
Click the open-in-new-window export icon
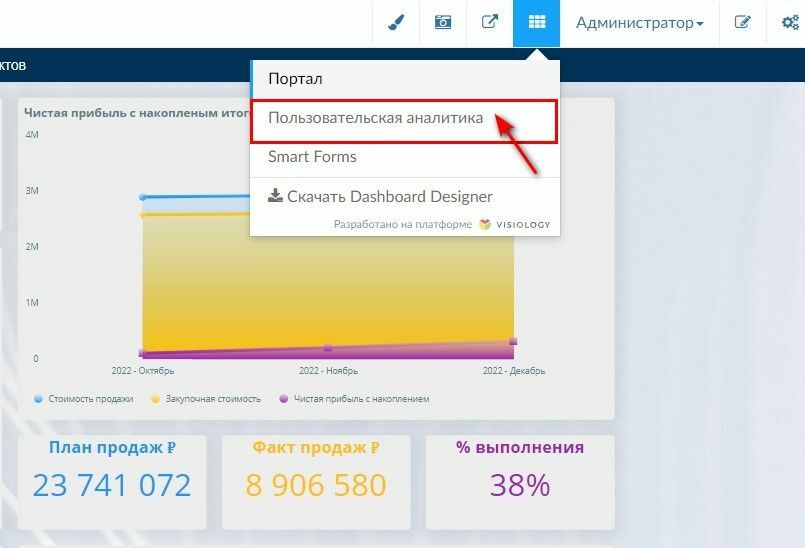point(490,22)
